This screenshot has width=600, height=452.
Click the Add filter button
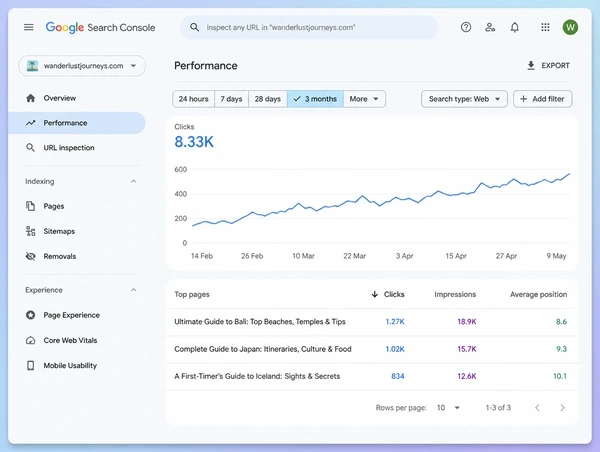pyautogui.click(x=543, y=99)
